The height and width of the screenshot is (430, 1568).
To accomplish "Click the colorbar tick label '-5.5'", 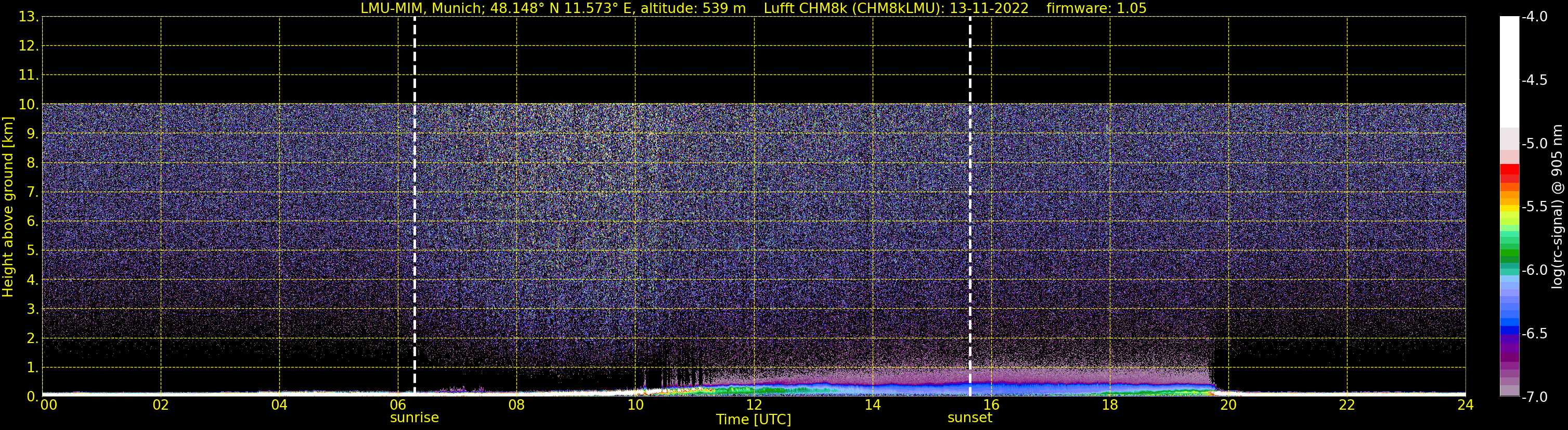I will [x=1534, y=207].
